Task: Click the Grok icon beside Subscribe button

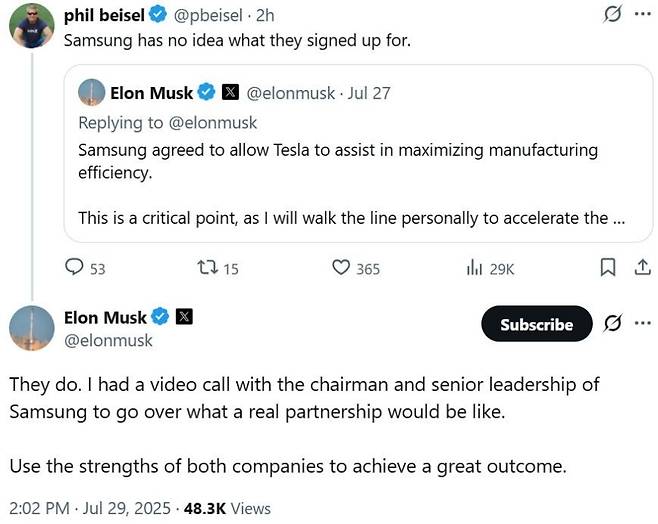Action: (612, 323)
